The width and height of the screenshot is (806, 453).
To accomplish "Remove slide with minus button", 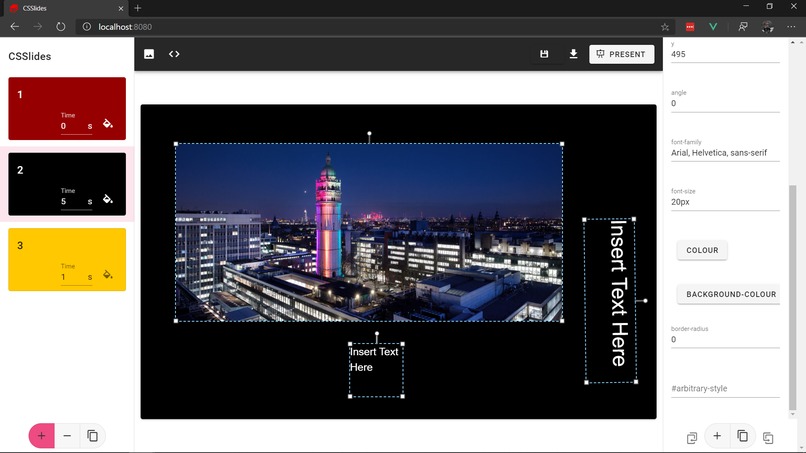I will (x=67, y=436).
